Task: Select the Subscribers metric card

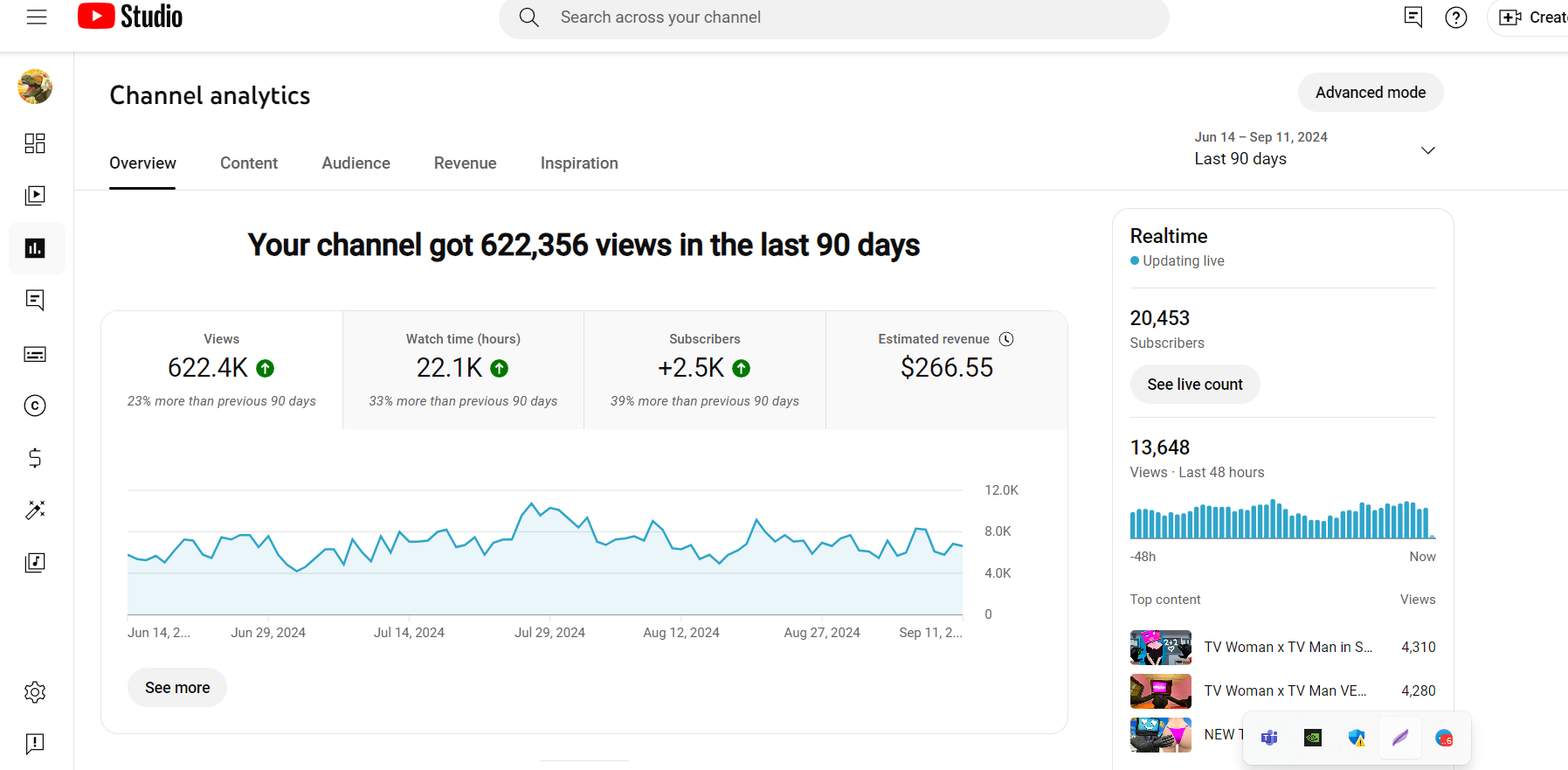Action: (705, 370)
